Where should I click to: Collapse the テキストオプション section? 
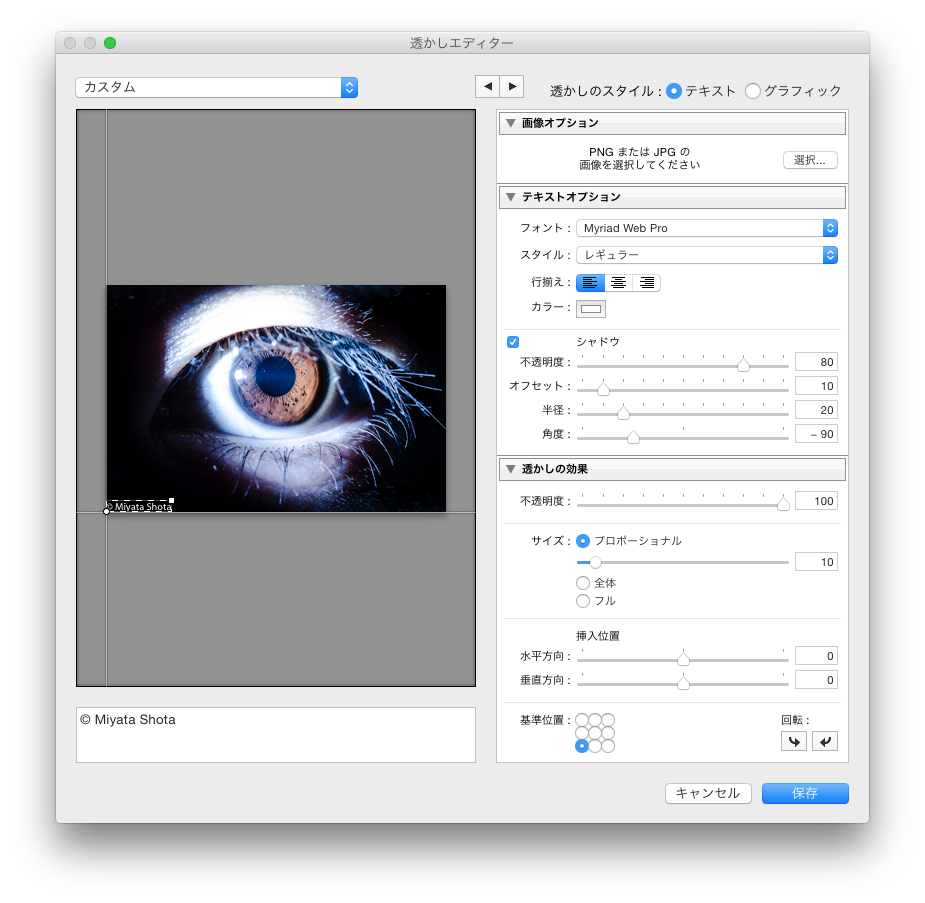(x=511, y=197)
